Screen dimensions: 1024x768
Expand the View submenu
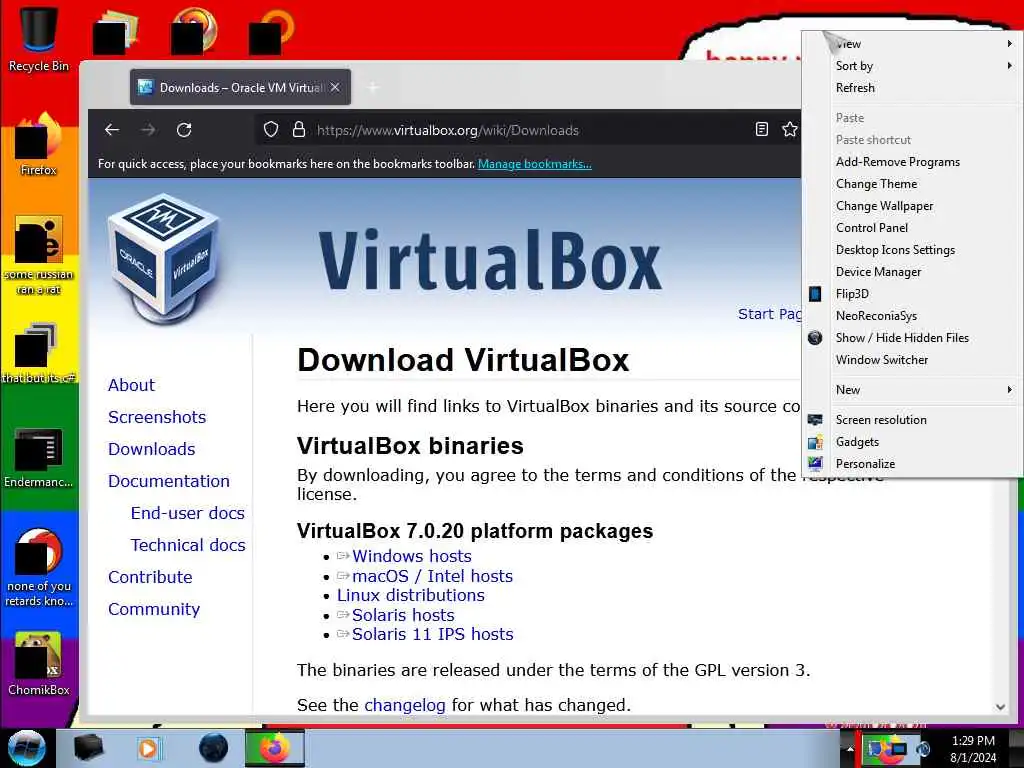point(912,44)
